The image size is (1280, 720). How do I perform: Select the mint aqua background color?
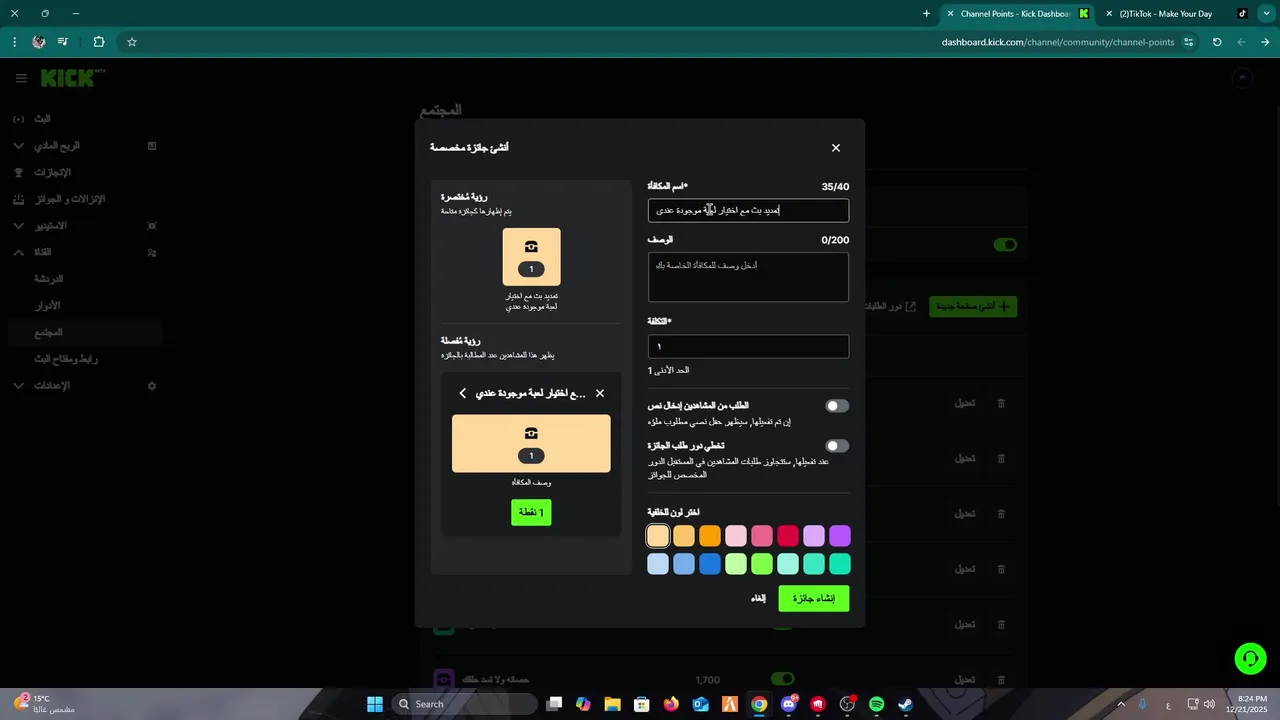[x=788, y=564]
